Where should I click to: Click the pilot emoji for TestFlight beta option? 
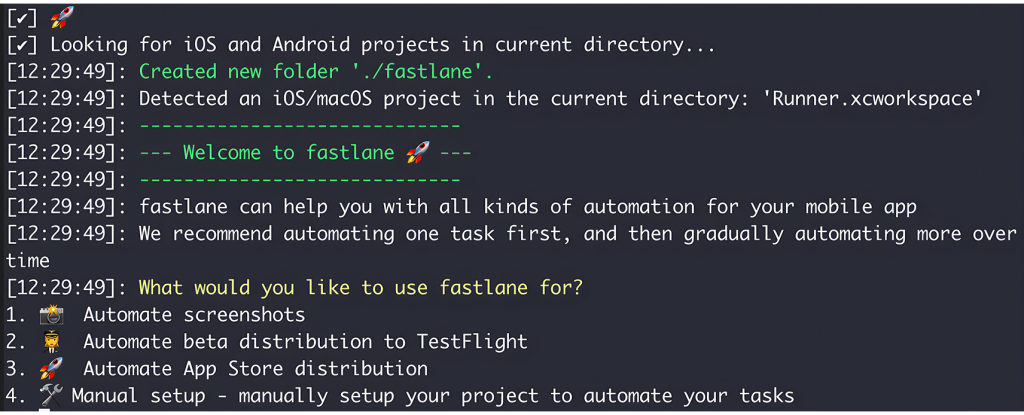pyautogui.click(x=51, y=342)
